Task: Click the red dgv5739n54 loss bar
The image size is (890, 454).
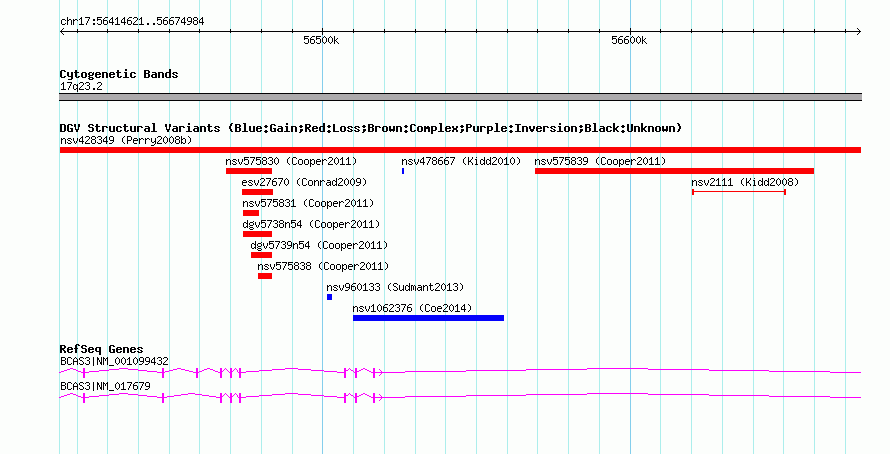Action: [261, 255]
